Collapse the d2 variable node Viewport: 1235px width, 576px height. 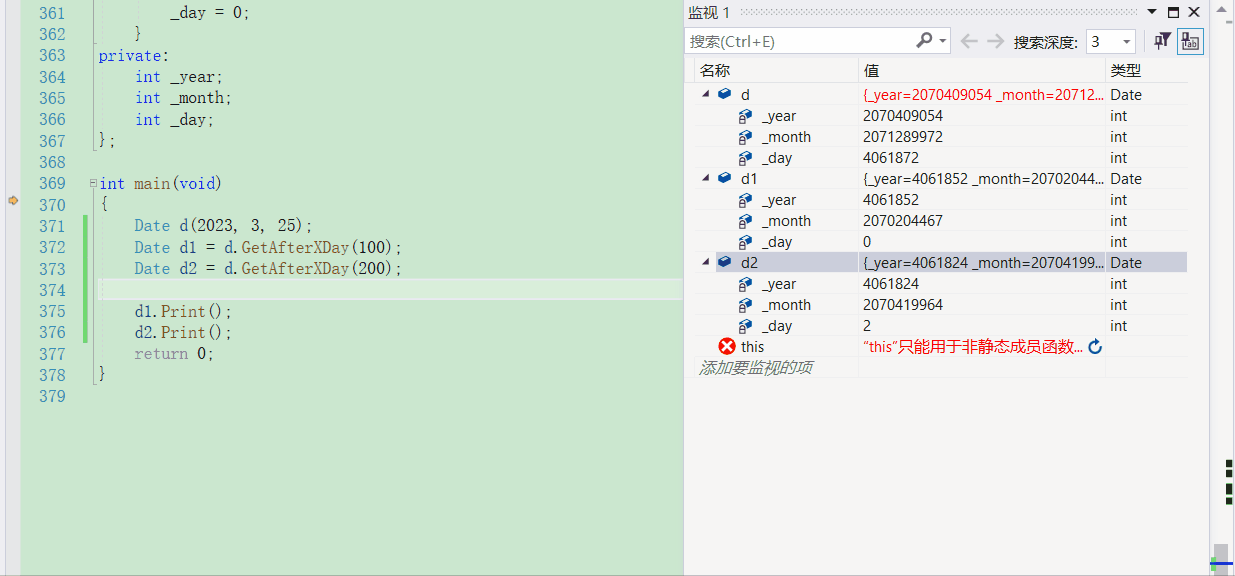coord(705,262)
